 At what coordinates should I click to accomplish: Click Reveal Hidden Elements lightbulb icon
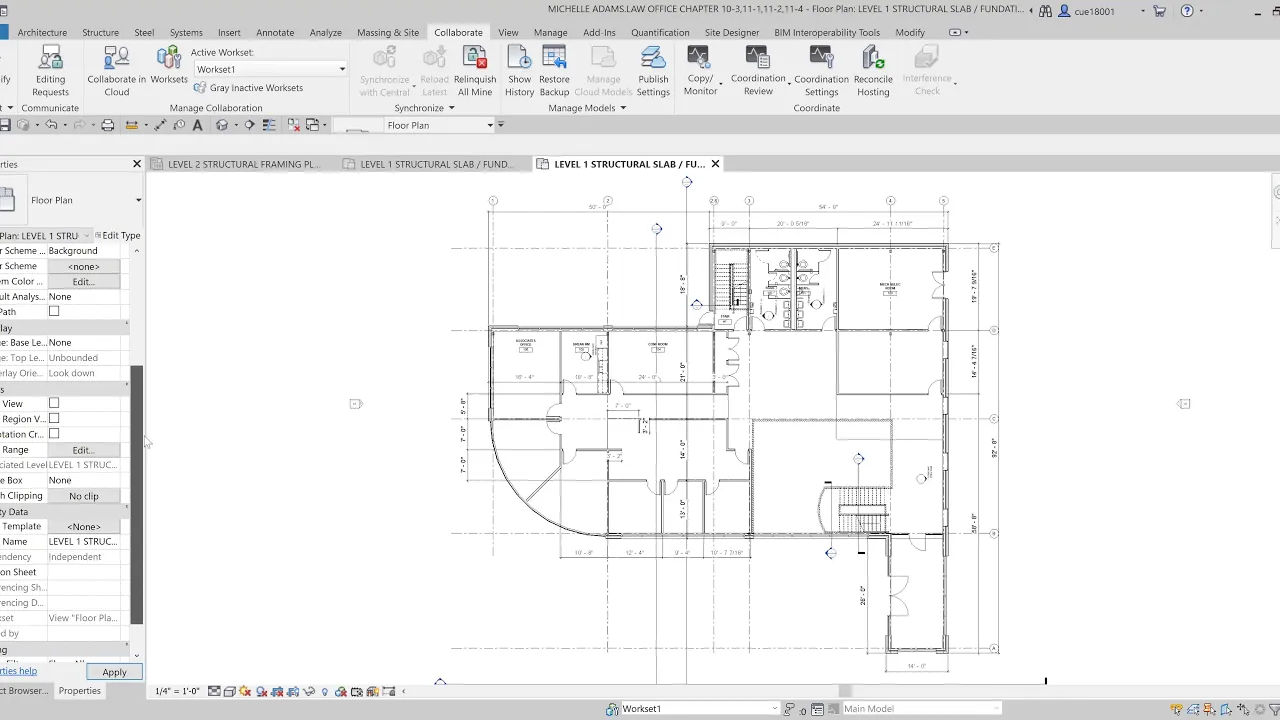coord(325,691)
